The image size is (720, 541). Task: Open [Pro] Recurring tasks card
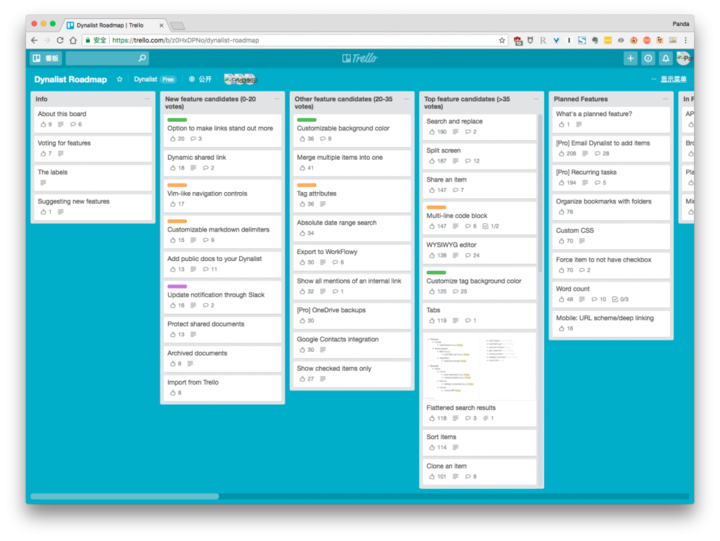pyautogui.click(x=611, y=177)
